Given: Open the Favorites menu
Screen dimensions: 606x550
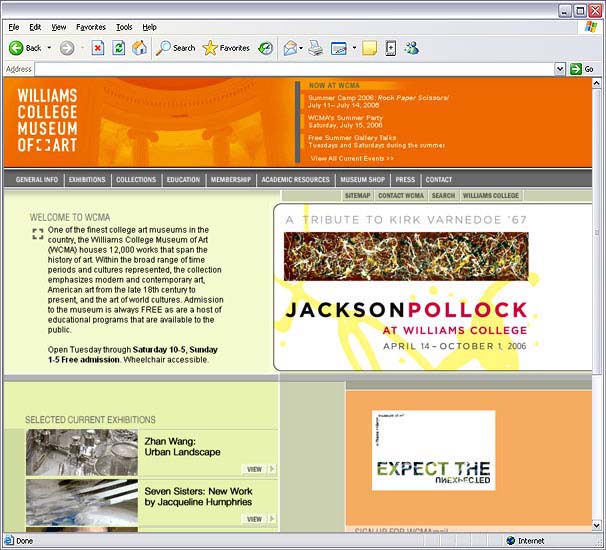Looking at the screenshot, I should pyautogui.click(x=91, y=27).
